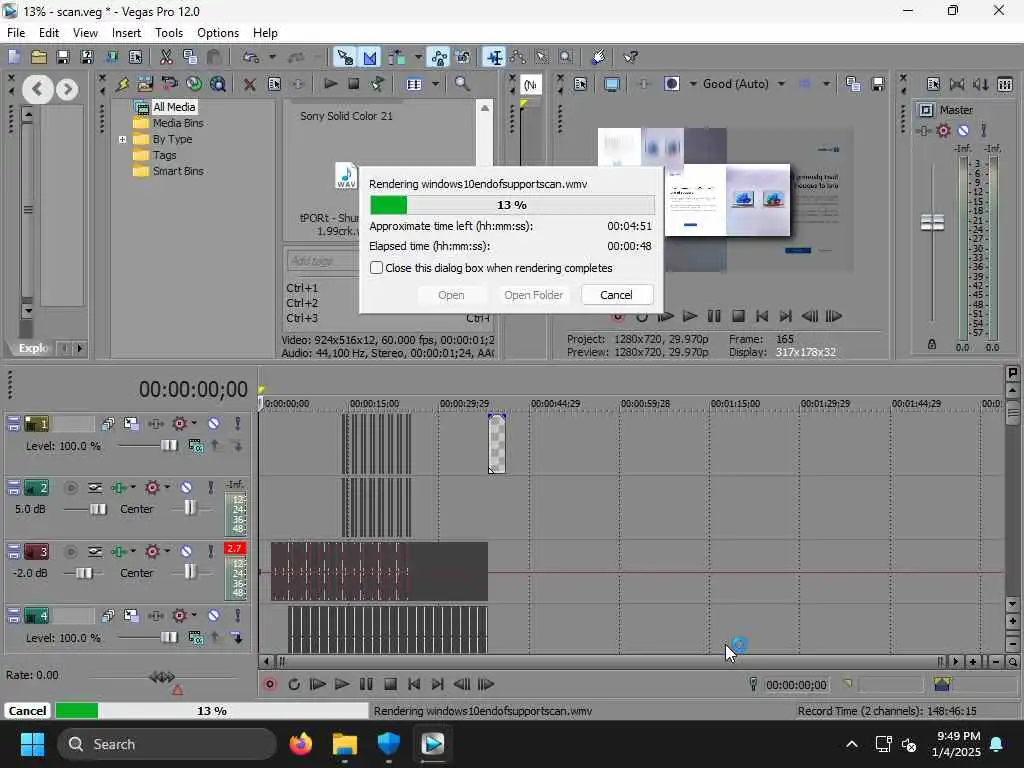The height and width of the screenshot is (768, 1024).
Task: Open the Options menu
Action: [217, 33]
